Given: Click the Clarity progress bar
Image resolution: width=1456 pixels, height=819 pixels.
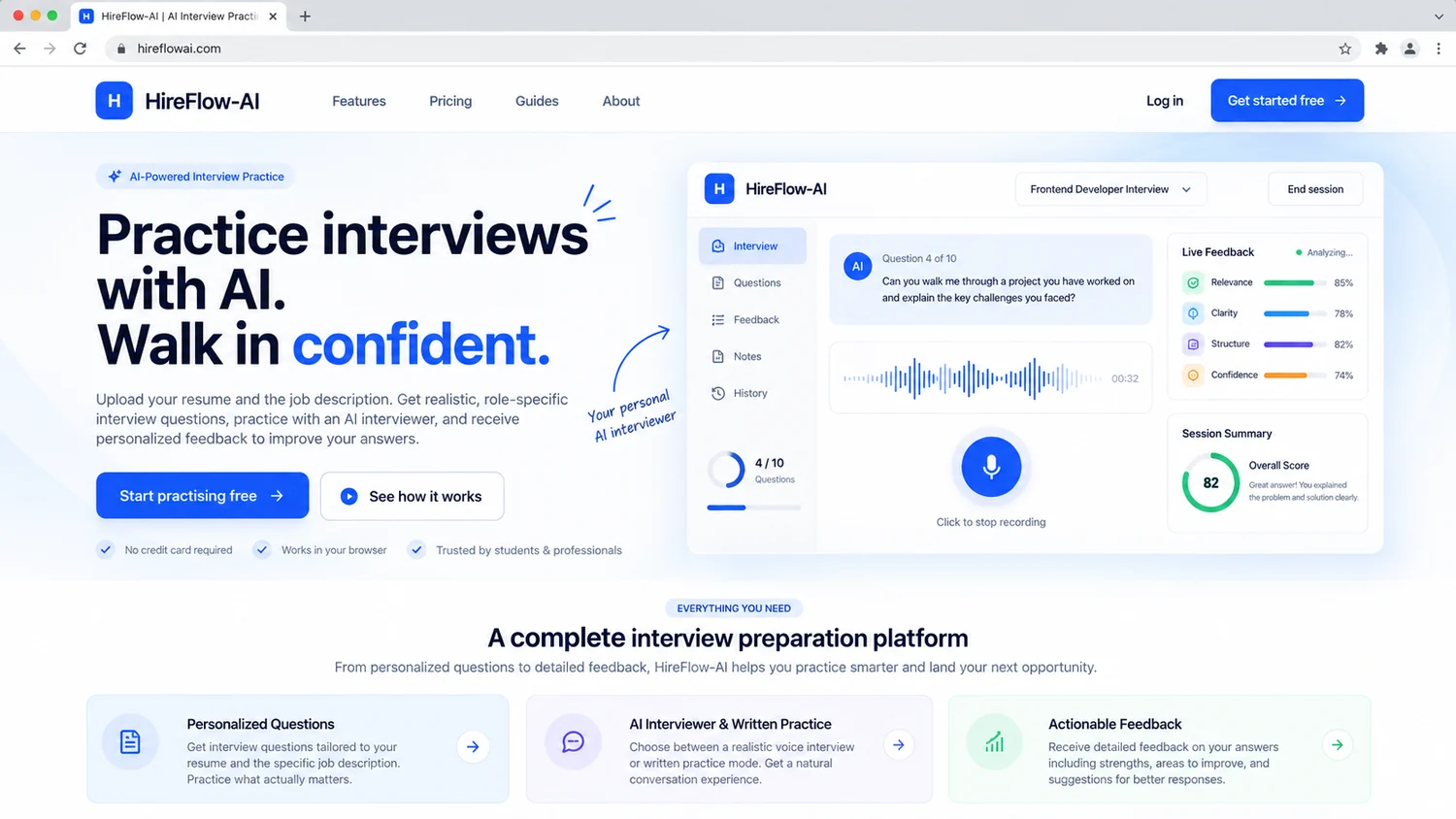Looking at the screenshot, I should pos(1295,313).
